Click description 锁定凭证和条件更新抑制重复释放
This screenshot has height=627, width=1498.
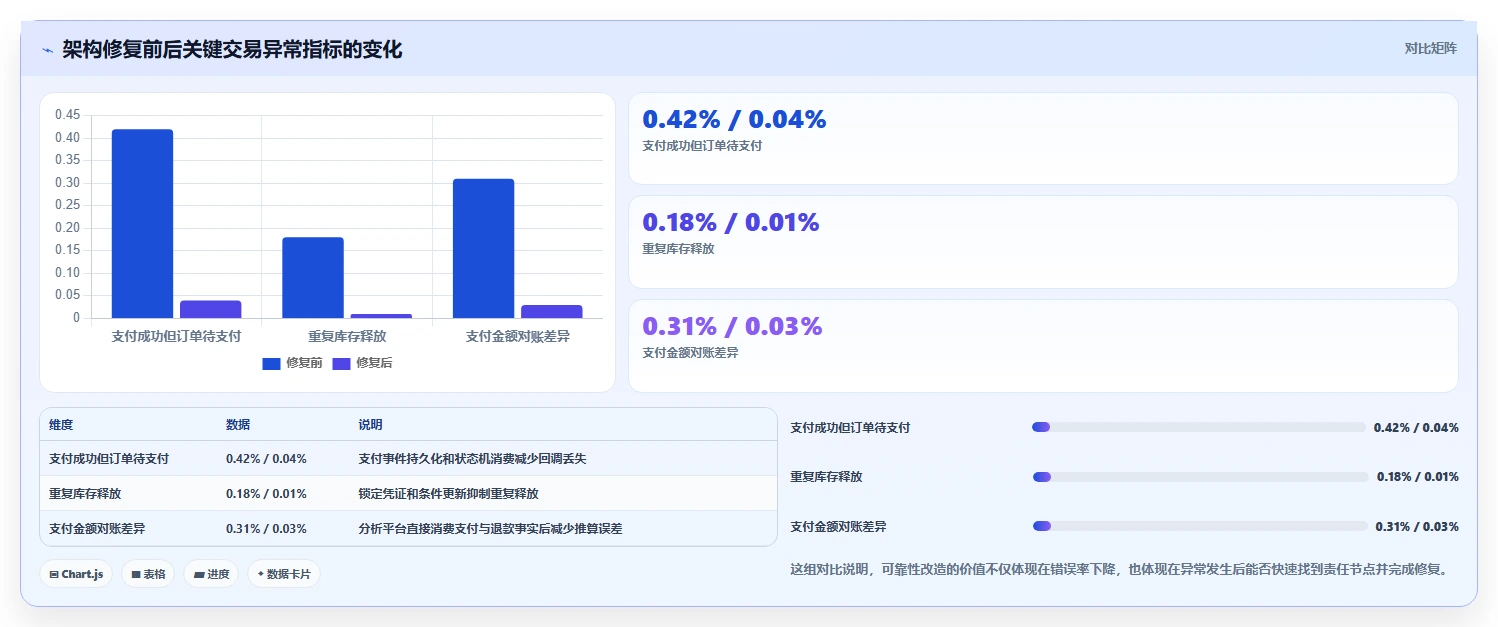click(448, 494)
